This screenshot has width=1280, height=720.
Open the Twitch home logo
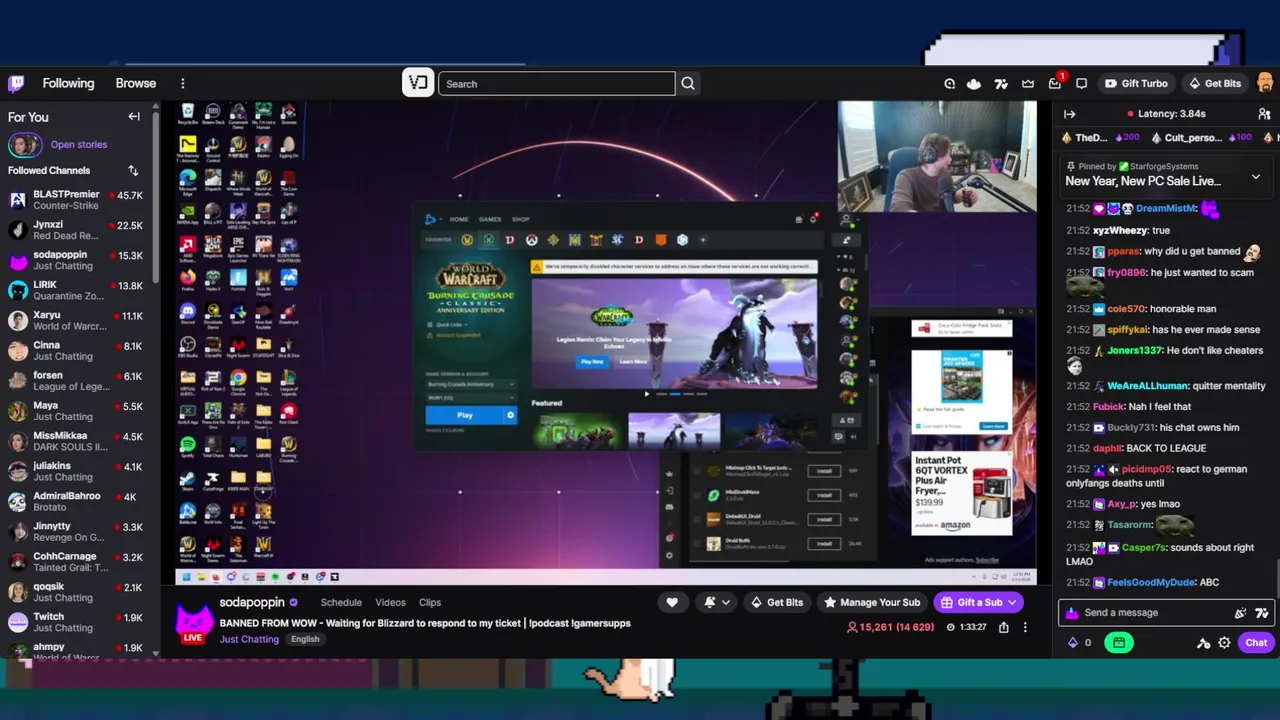[16, 84]
